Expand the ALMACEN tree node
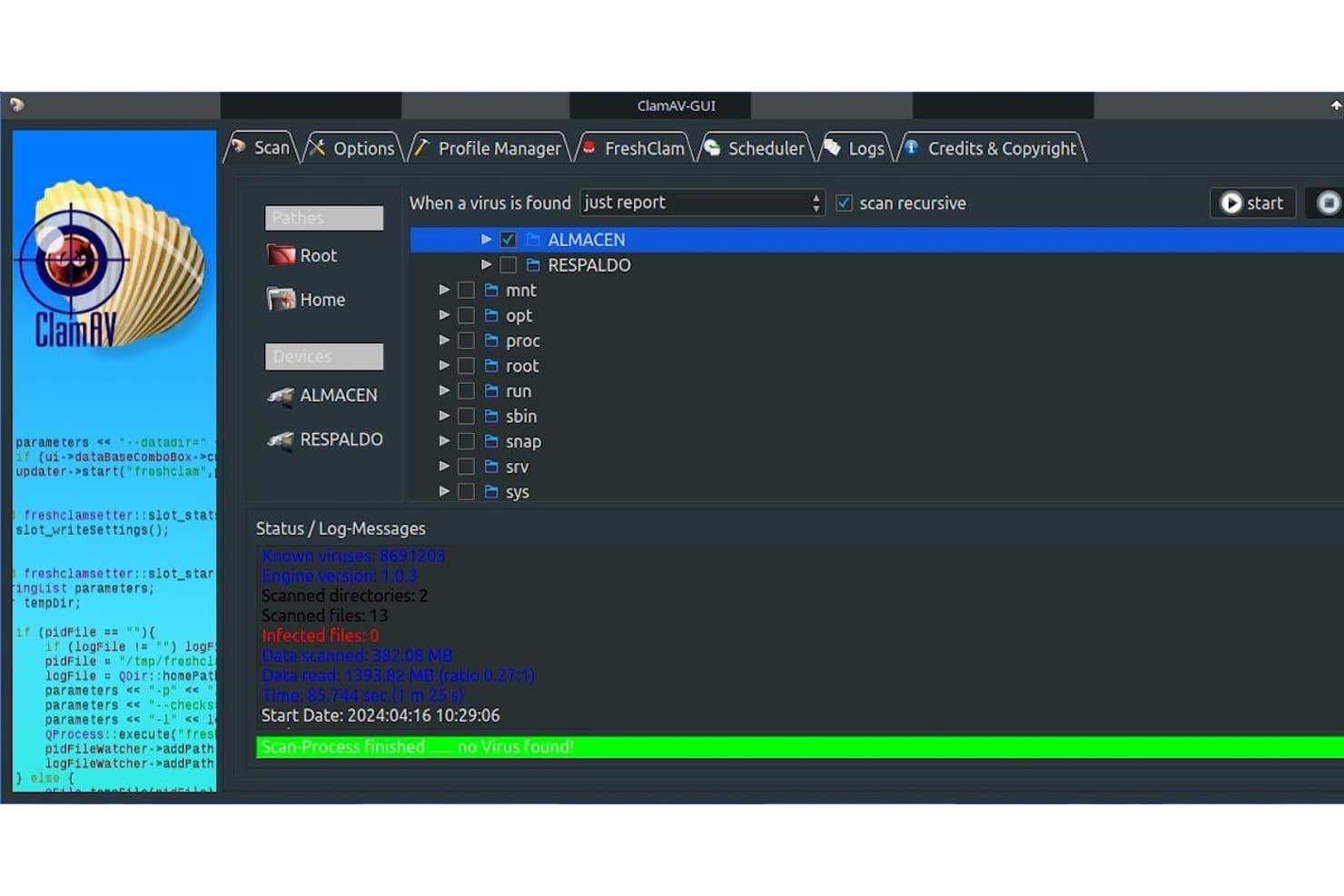This screenshot has width=1344, height=896. [486, 240]
